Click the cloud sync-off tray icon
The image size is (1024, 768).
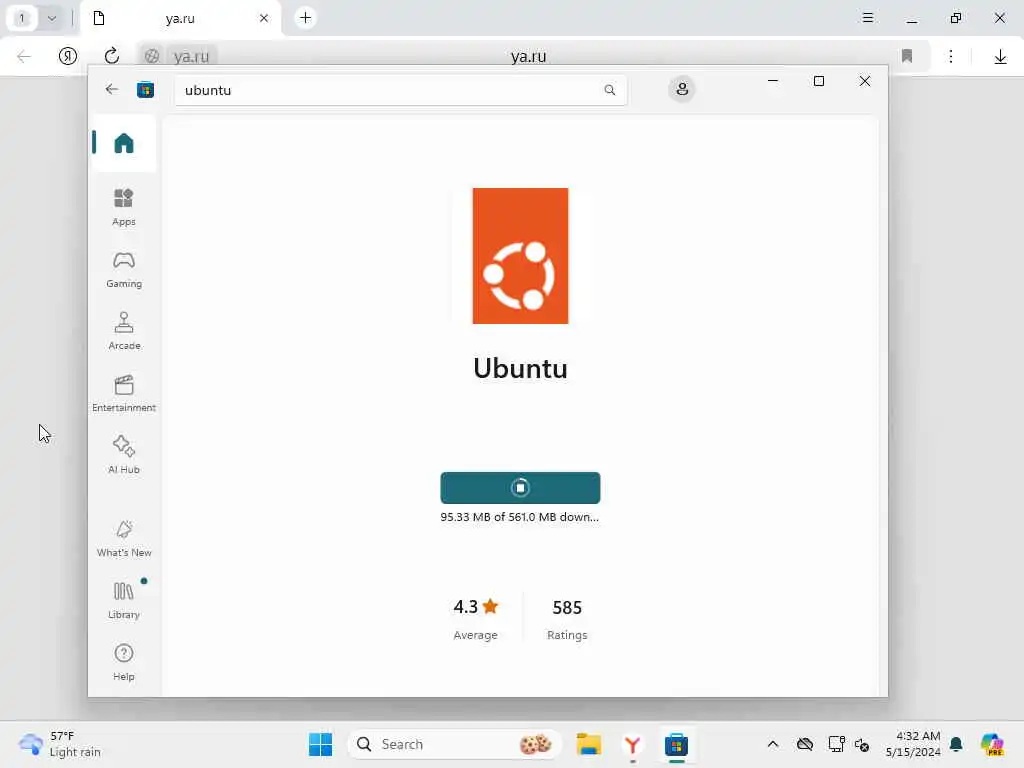point(805,744)
